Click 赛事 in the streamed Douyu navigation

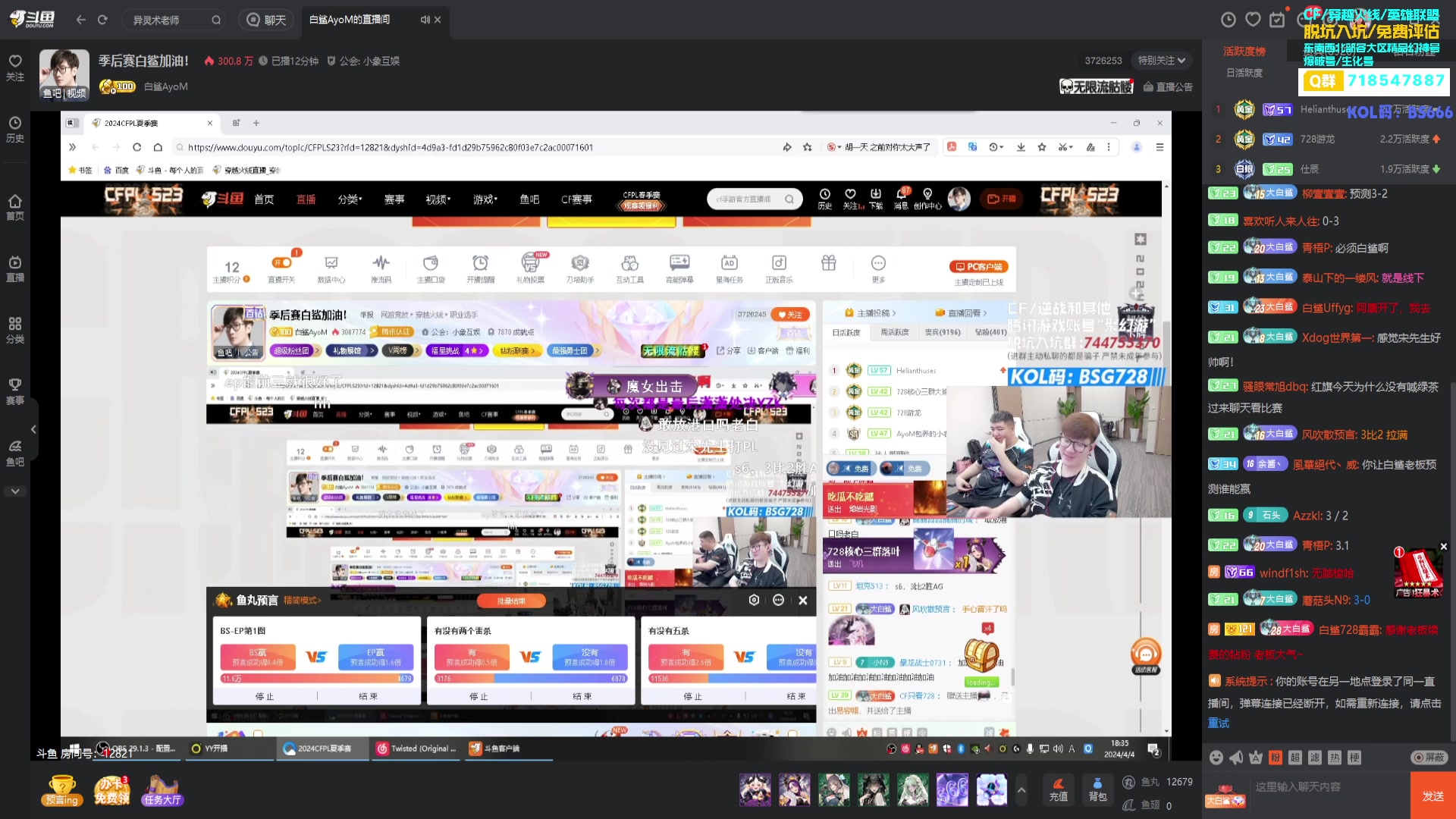[394, 199]
